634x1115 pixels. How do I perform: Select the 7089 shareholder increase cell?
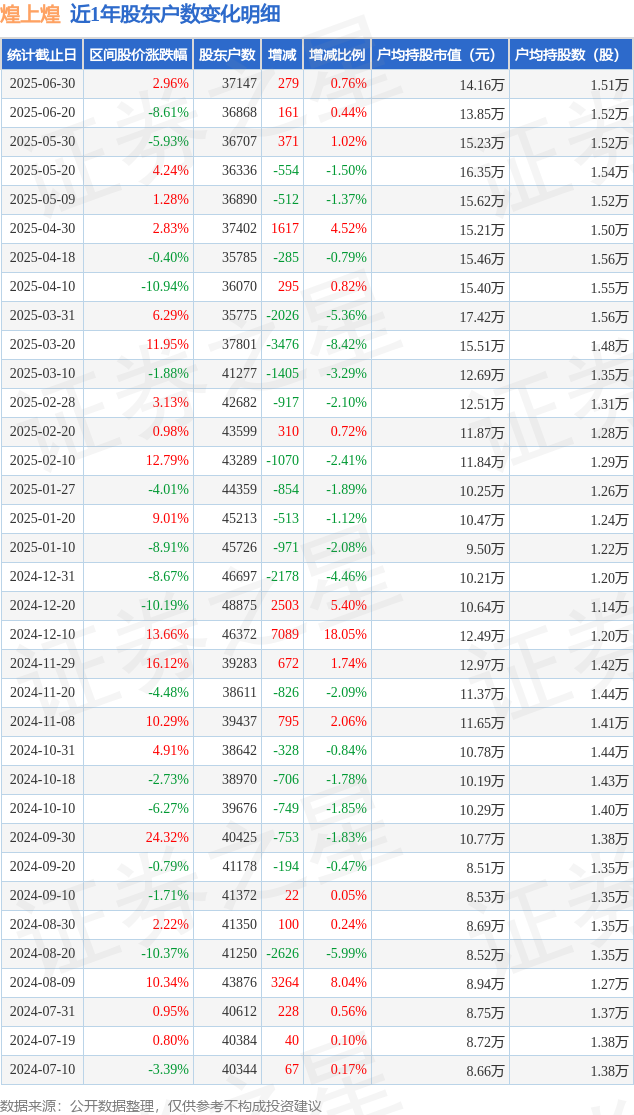(x=284, y=634)
